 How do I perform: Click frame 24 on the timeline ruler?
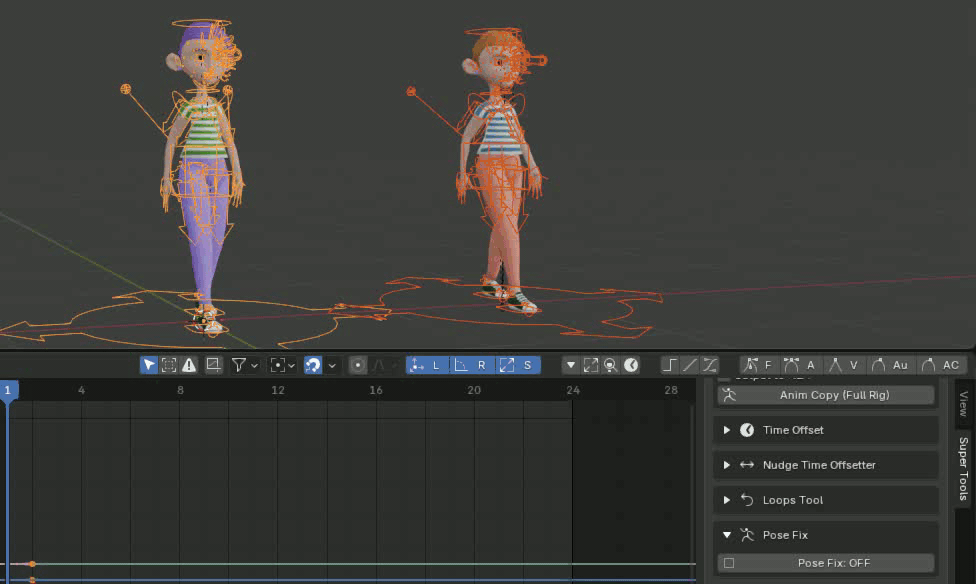(x=573, y=390)
